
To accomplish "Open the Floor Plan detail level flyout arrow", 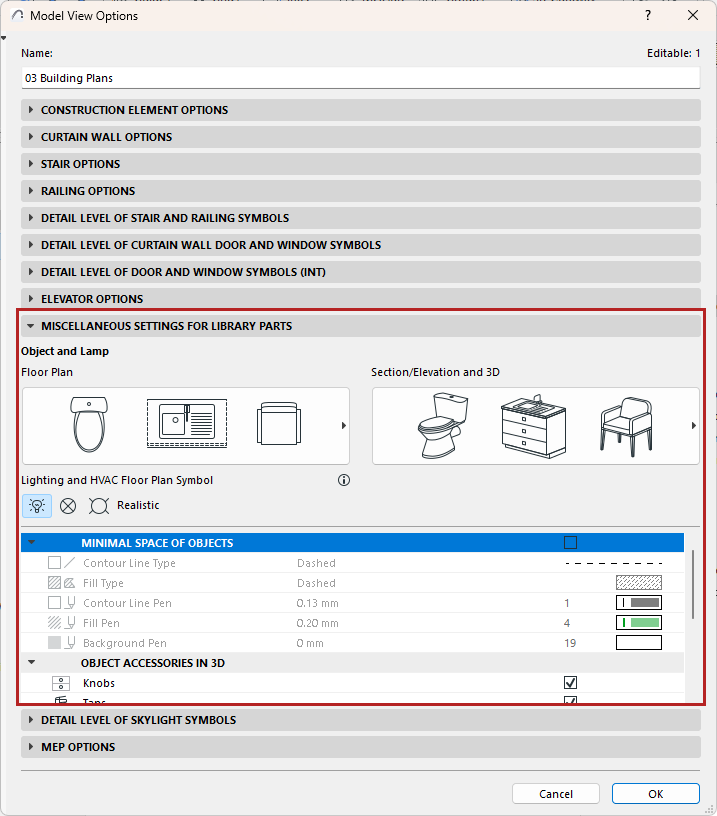I will coord(343,426).
